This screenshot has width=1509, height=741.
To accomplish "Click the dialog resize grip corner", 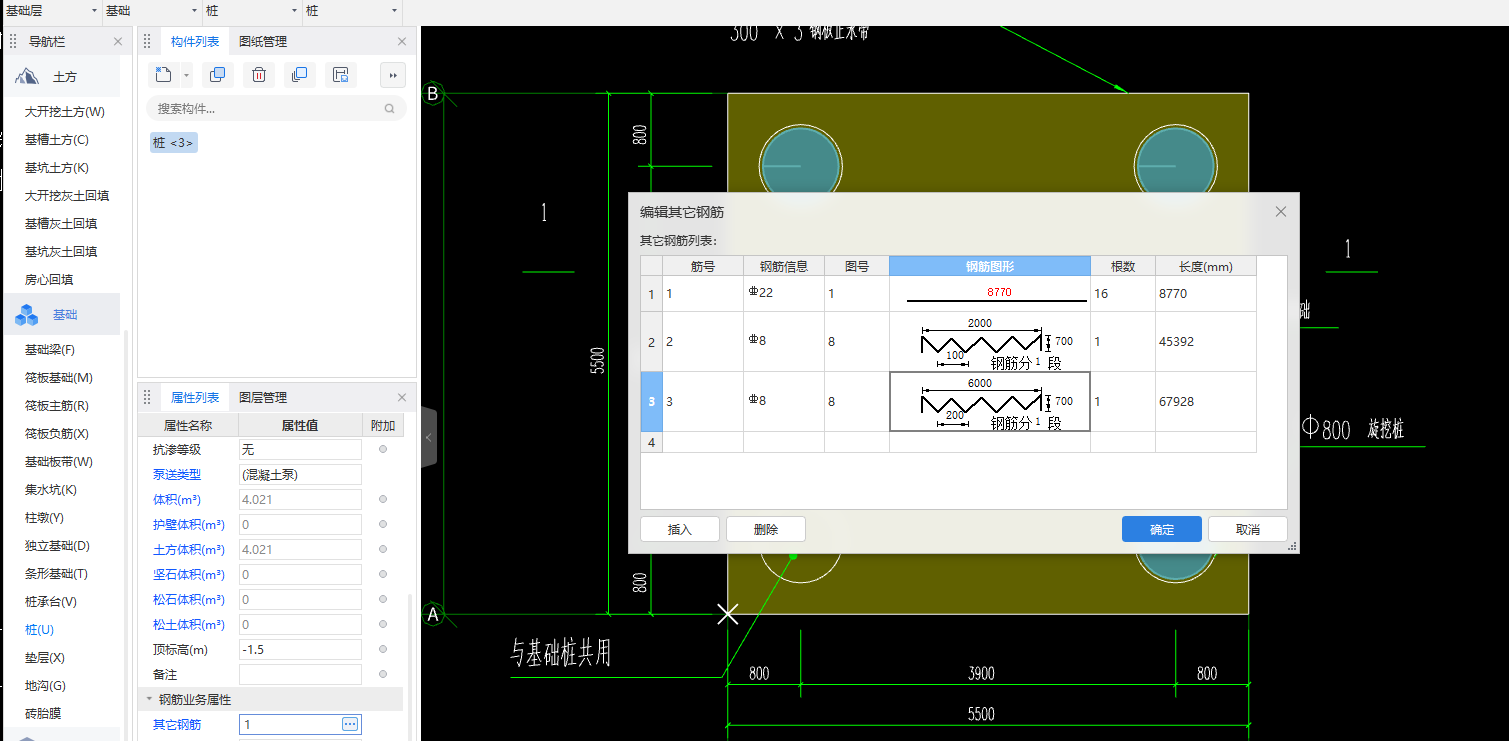I will tap(1292, 546).
